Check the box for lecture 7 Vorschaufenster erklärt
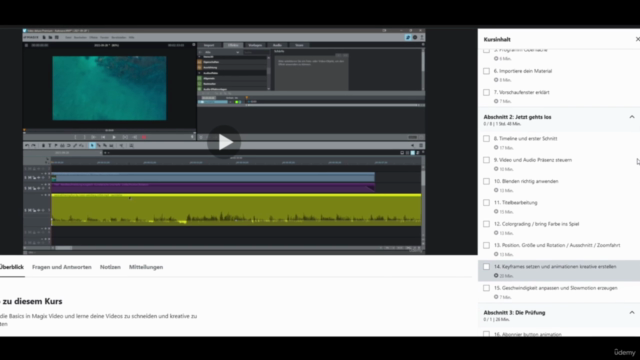Viewport: 640px width, 360px height. (486, 92)
